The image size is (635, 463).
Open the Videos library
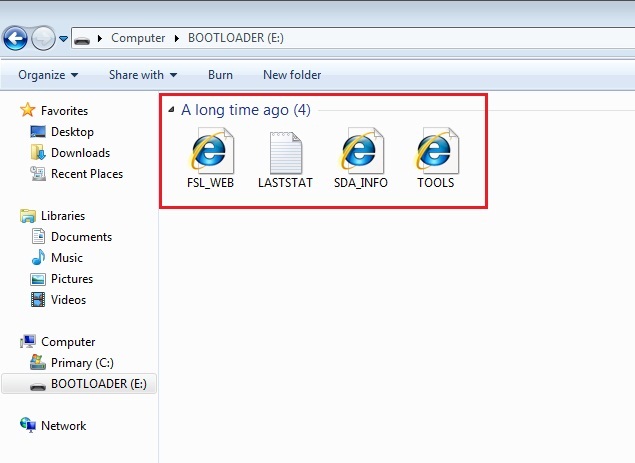[68, 300]
